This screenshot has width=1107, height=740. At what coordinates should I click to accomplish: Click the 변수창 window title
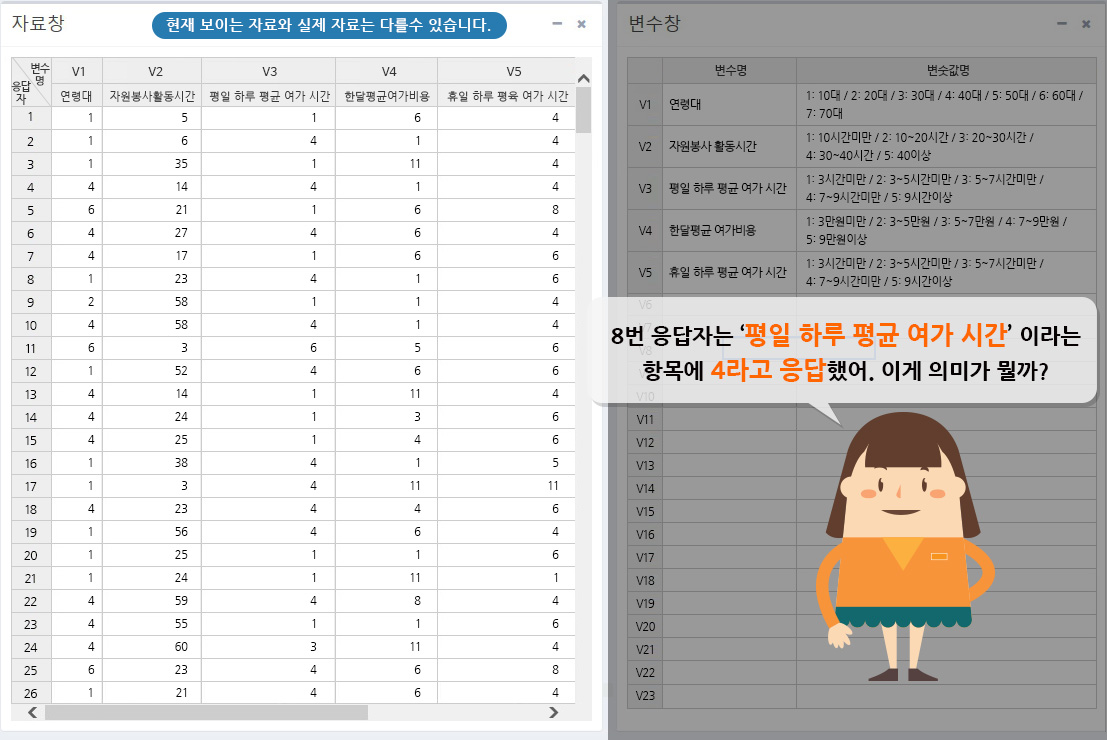654,23
